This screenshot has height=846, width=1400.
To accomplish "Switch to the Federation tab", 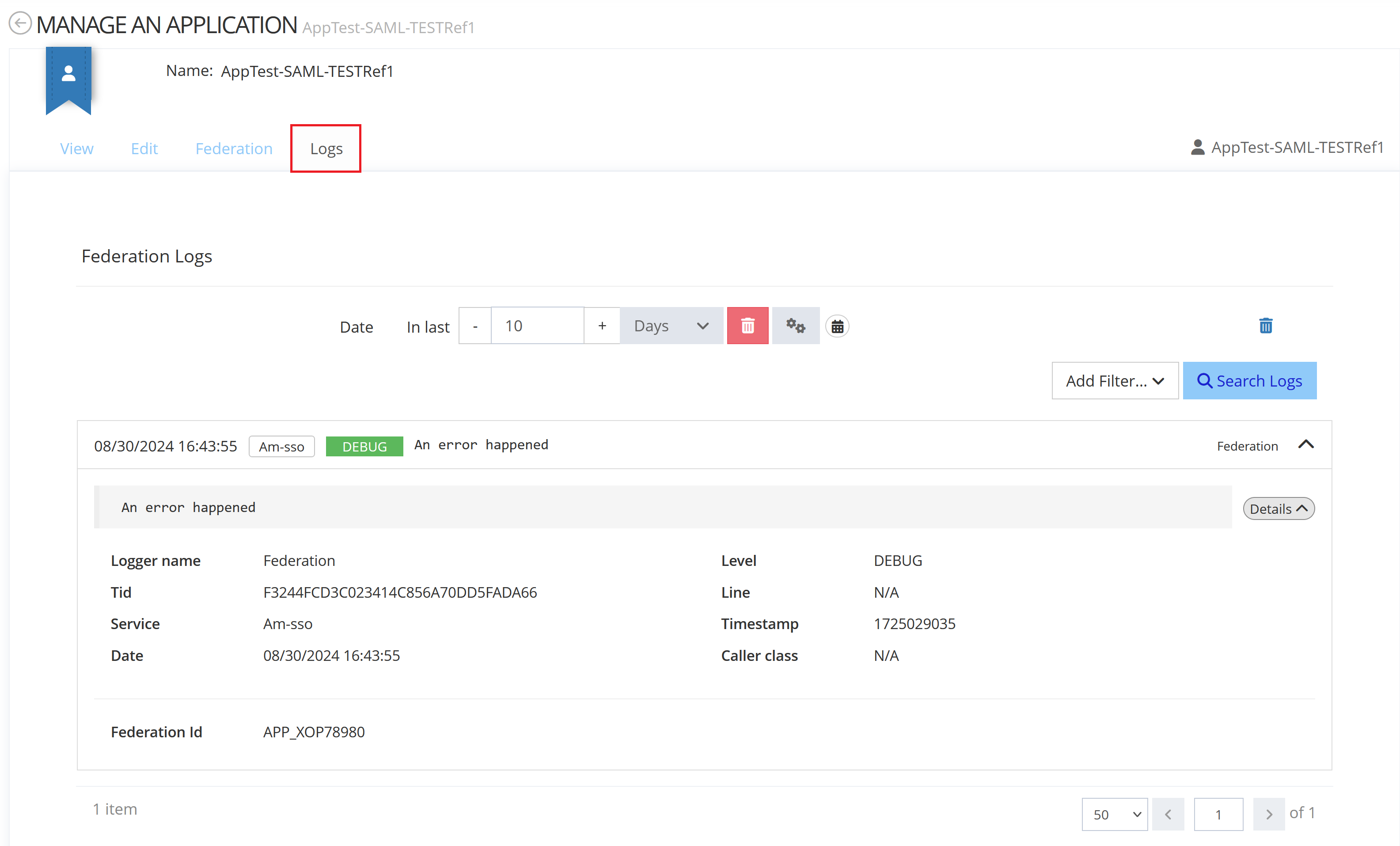I will tap(234, 148).
